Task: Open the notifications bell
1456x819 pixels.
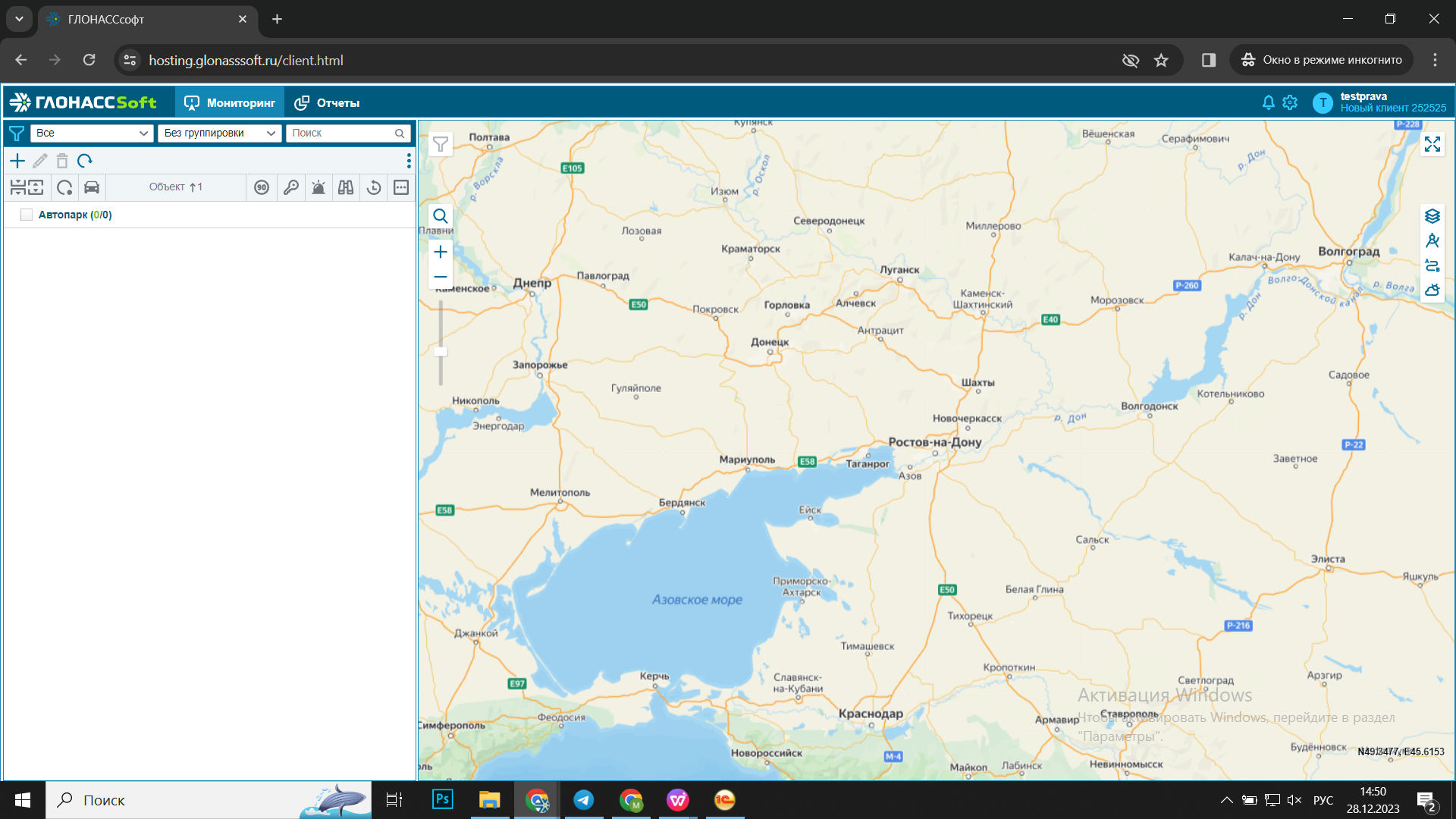Action: point(1268,102)
